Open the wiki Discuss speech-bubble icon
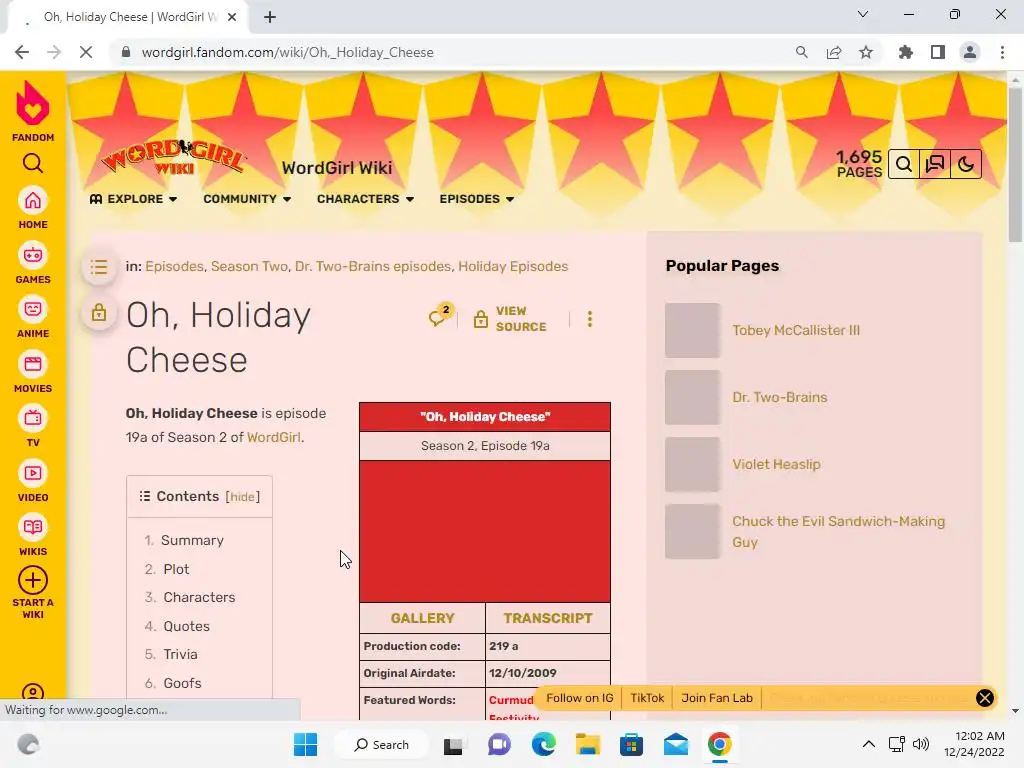This screenshot has width=1024, height=768. point(935,164)
